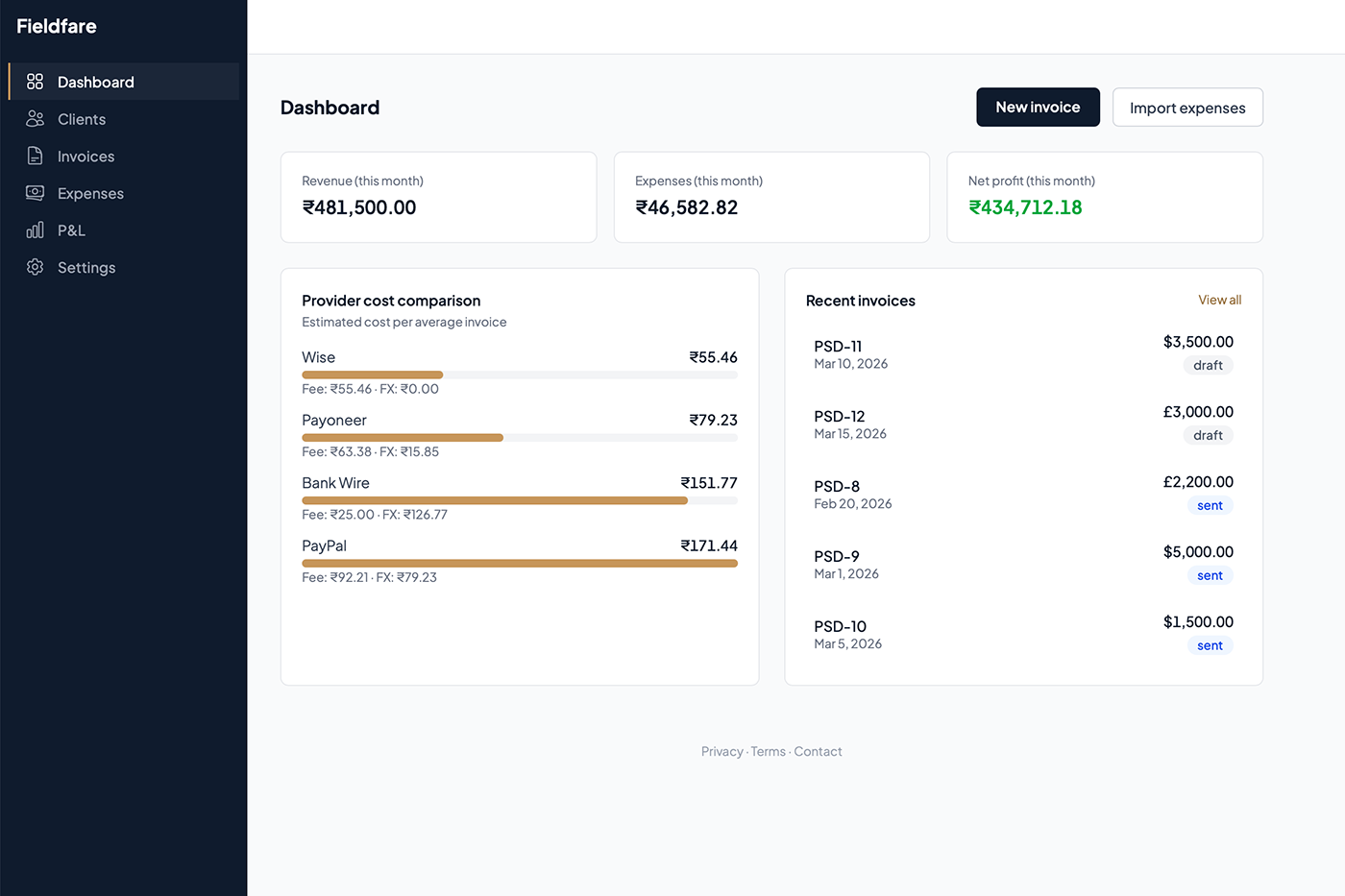Click the Expenses banknote icon
This screenshot has height=896, width=1345.
click(x=36, y=193)
